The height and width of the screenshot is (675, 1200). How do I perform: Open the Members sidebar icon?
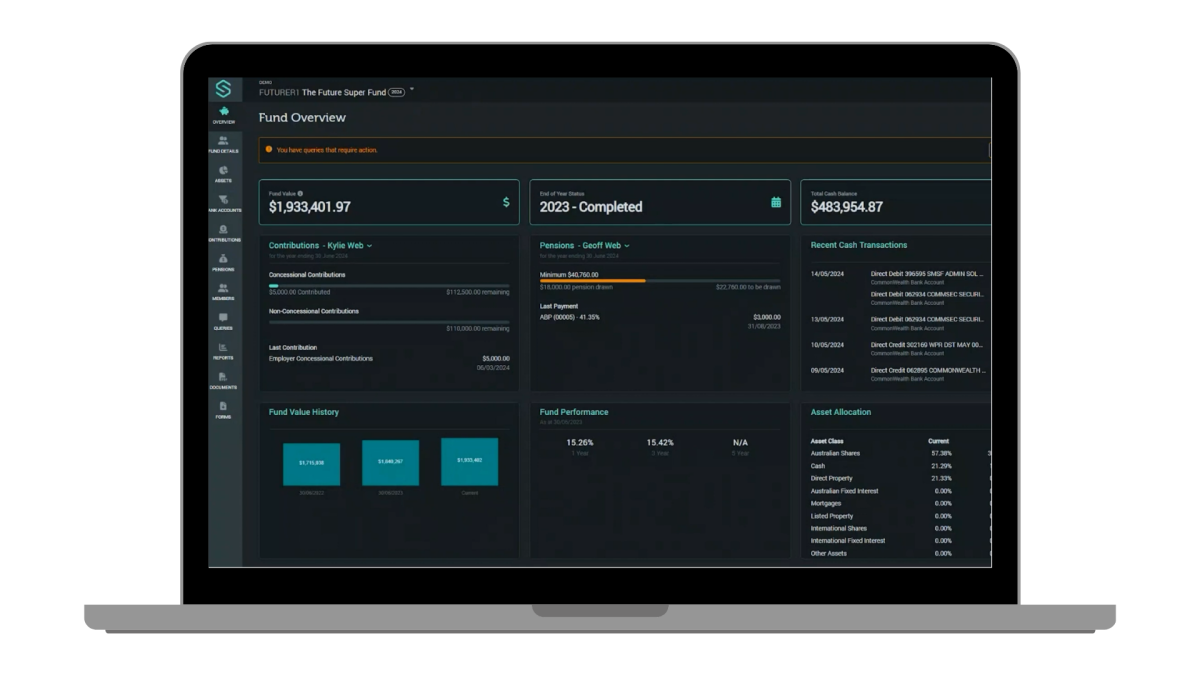click(223, 288)
